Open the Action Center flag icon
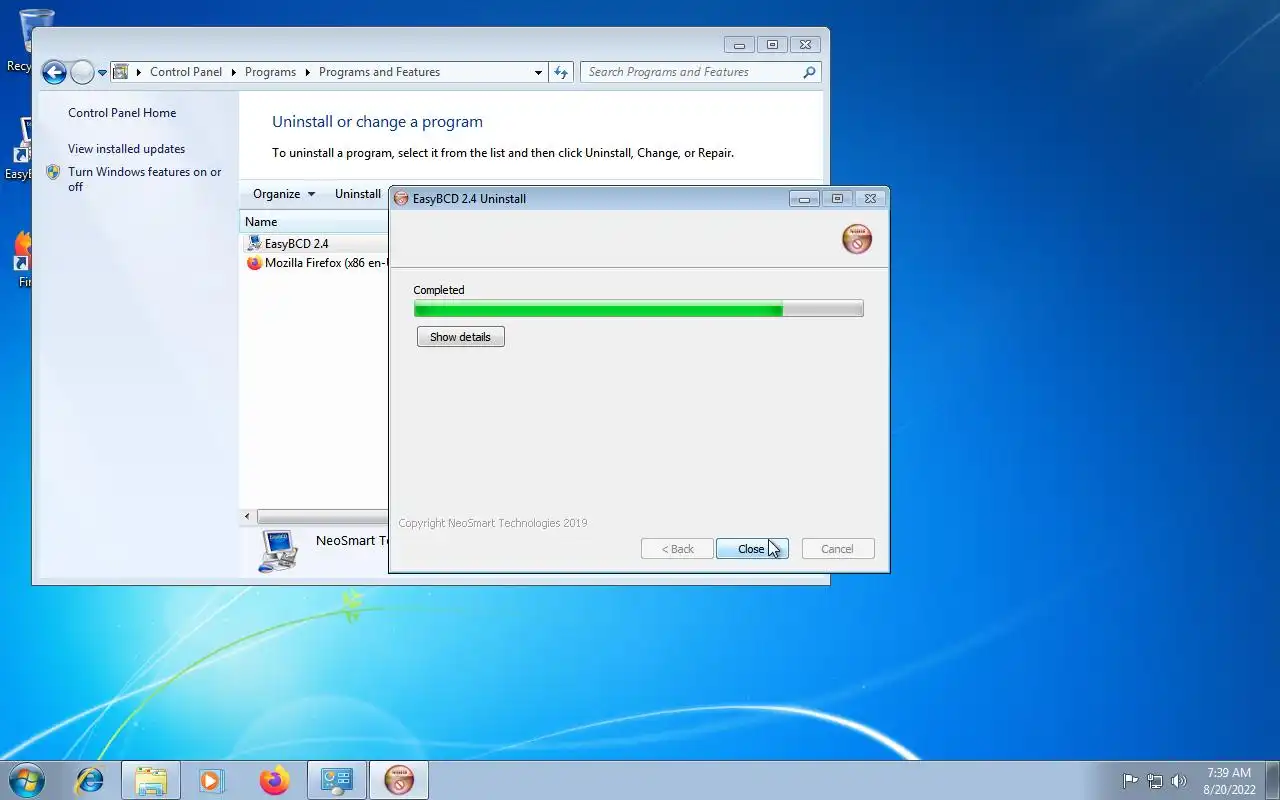1280x800 pixels. pyautogui.click(x=1130, y=781)
